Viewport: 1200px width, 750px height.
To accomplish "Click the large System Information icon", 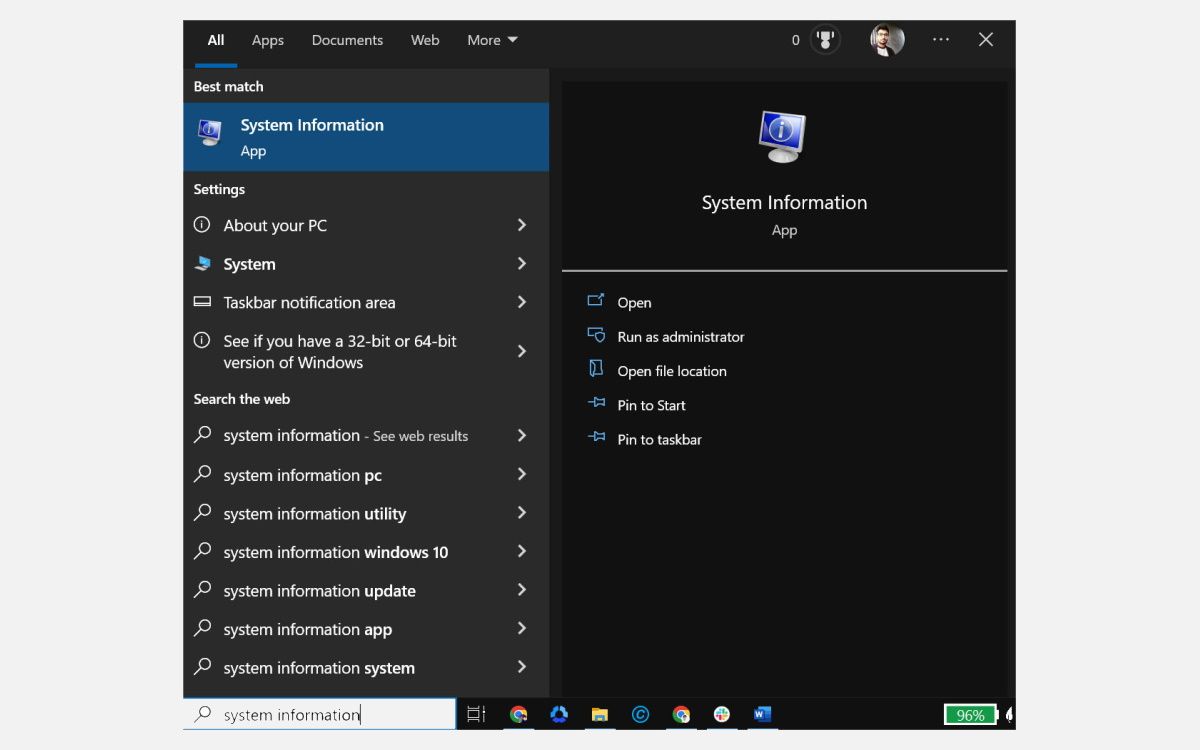I will point(783,136).
